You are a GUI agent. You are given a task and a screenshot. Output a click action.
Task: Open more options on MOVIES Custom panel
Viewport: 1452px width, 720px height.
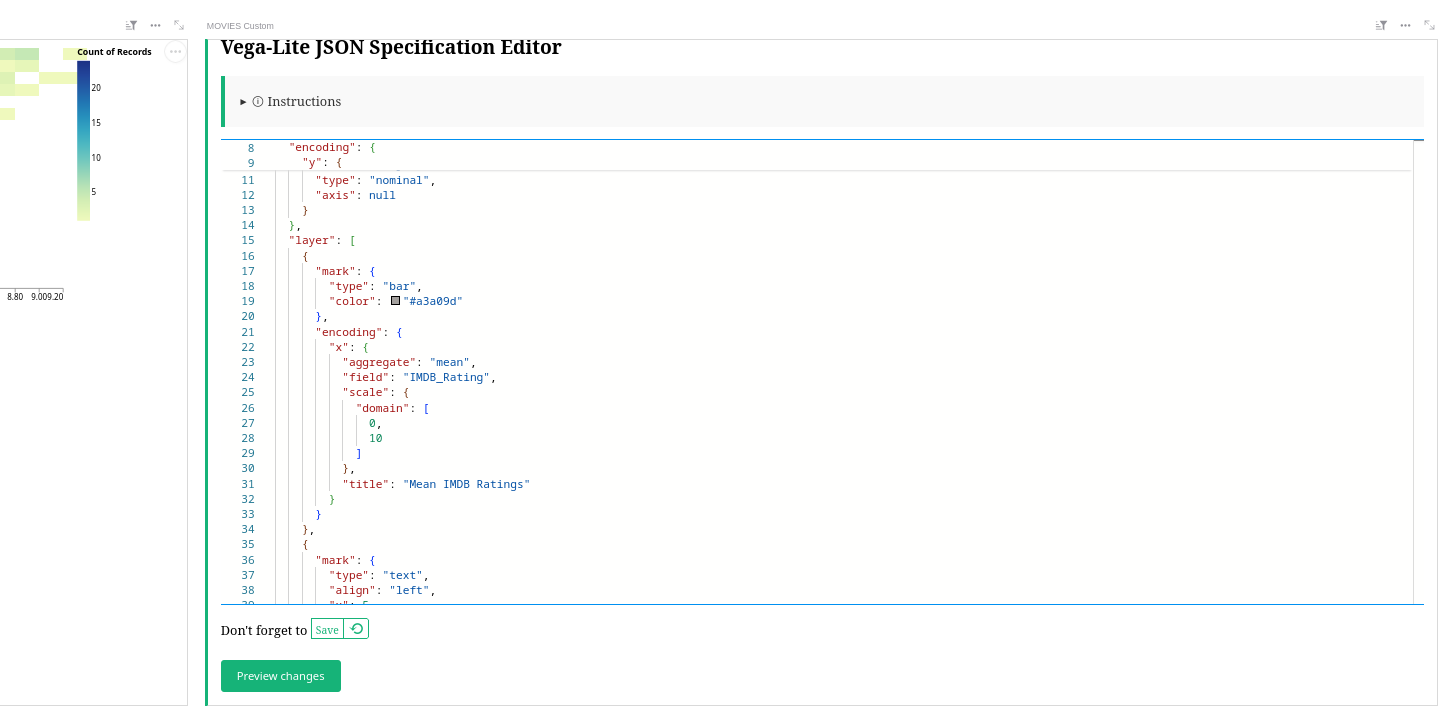(x=1405, y=25)
